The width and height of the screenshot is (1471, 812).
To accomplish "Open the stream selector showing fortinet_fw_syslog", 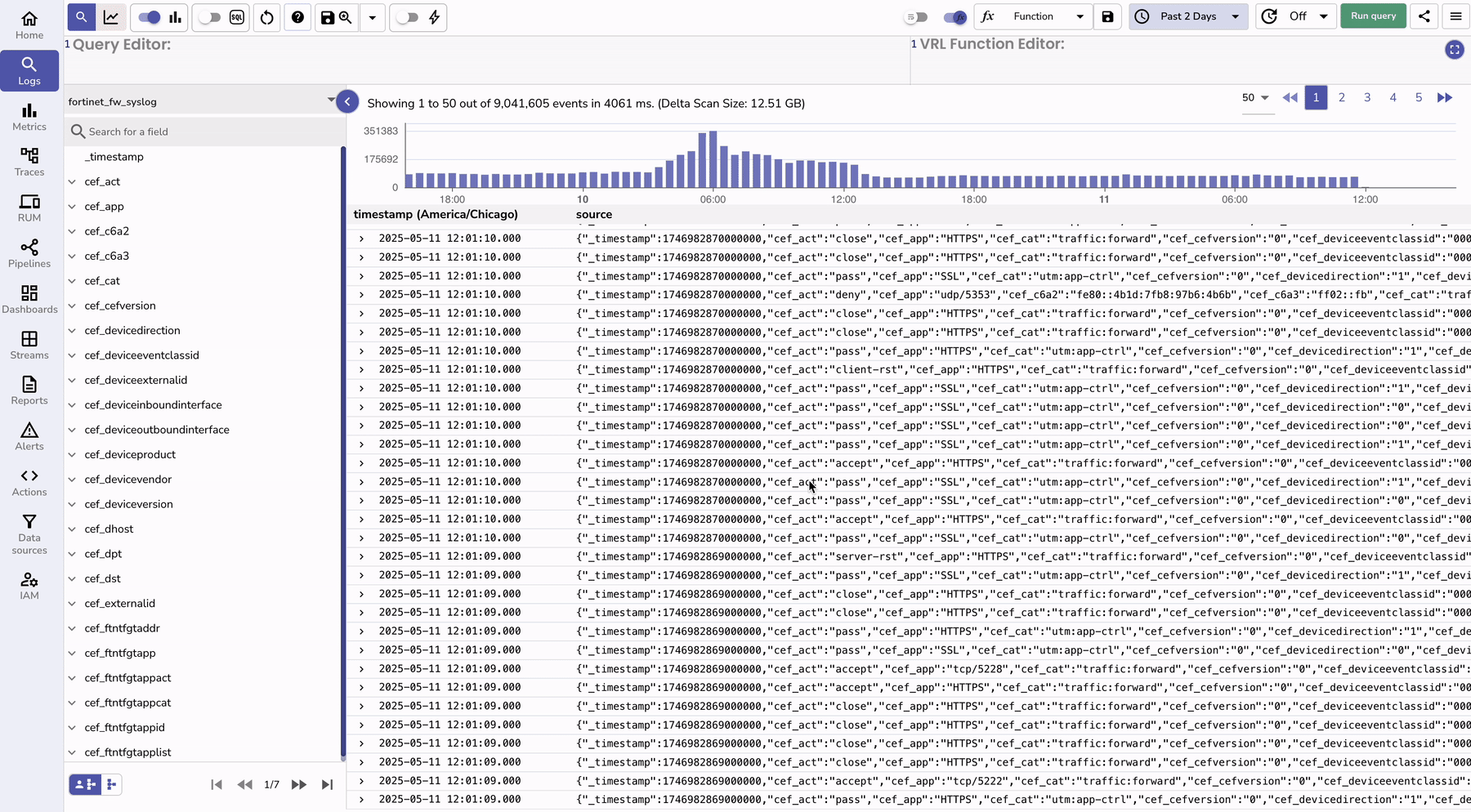I will coord(196,100).
